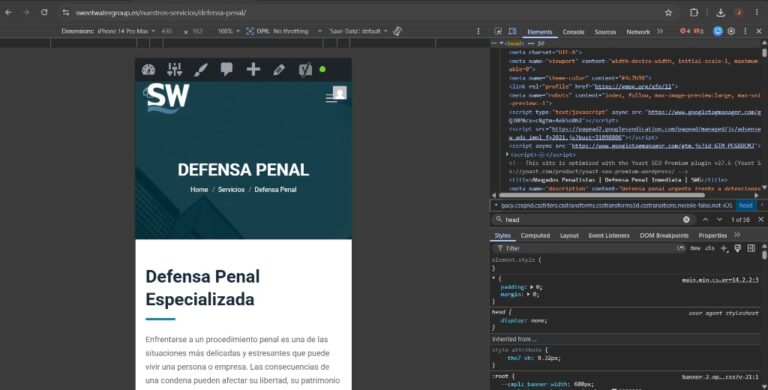Screen dimensions: 768x390
Task: Open the blue AI assistance icon
Action: coord(717,31)
